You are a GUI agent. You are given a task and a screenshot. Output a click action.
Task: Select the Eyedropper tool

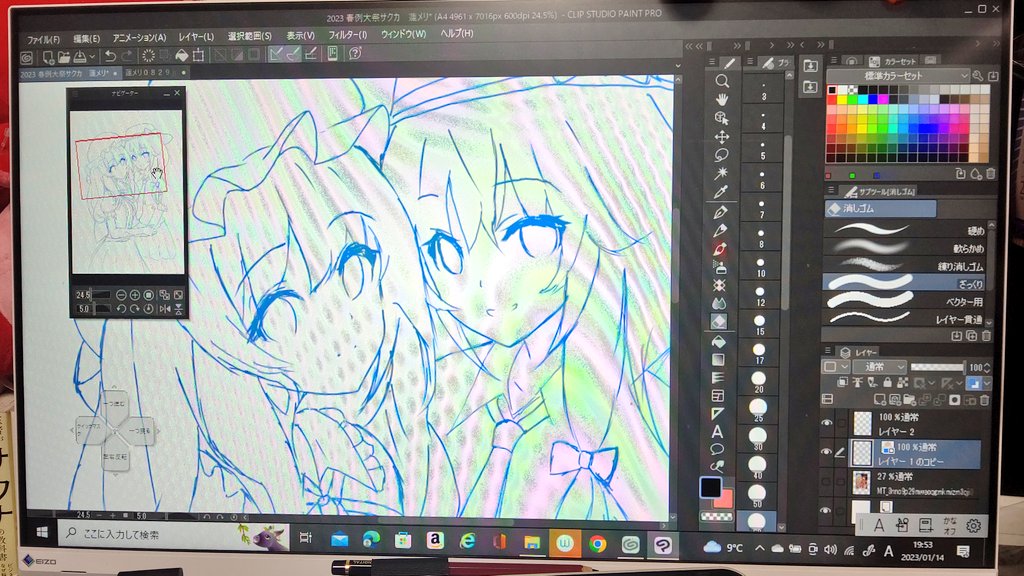pyautogui.click(x=721, y=192)
